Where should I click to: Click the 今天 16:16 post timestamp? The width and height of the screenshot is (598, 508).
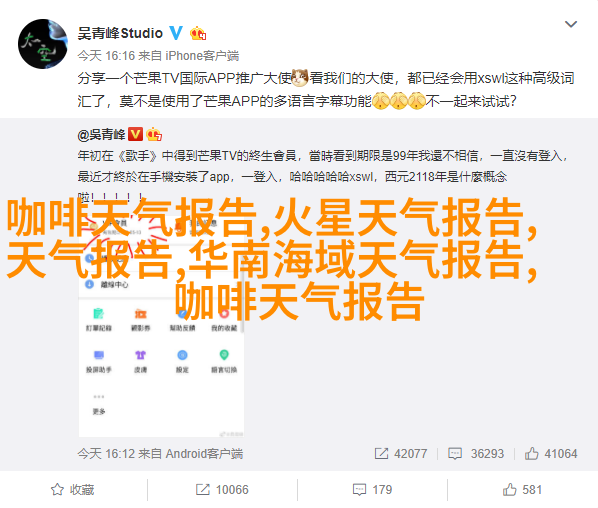point(106,56)
